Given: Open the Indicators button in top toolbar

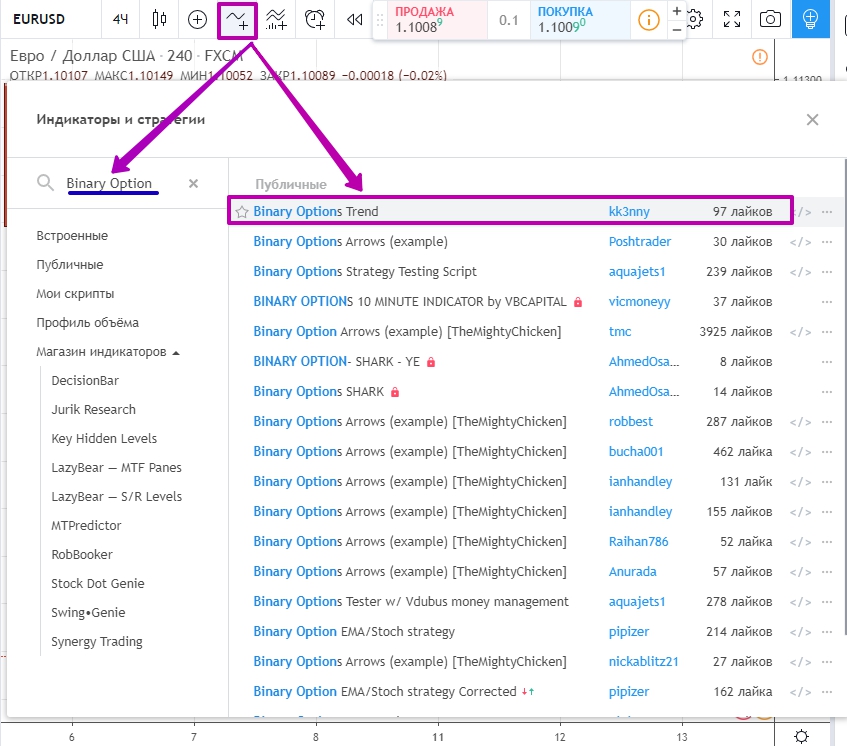Looking at the screenshot, I should [x=238, y=19].
